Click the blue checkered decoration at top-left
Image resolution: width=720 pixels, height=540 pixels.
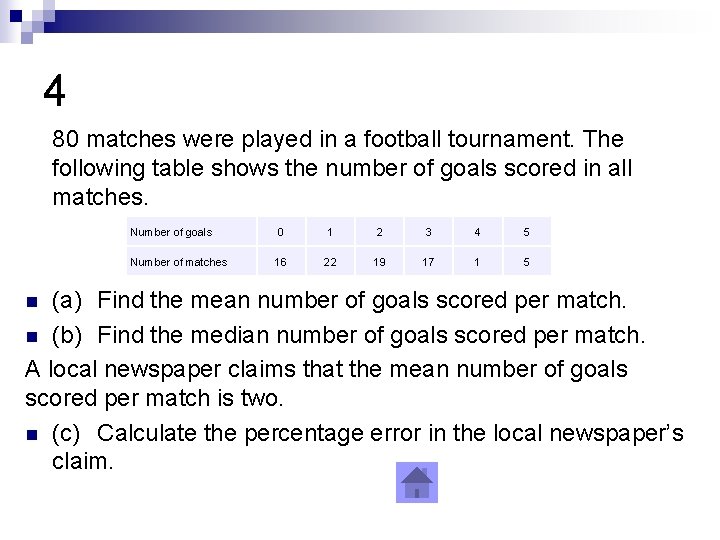[28, 22]
